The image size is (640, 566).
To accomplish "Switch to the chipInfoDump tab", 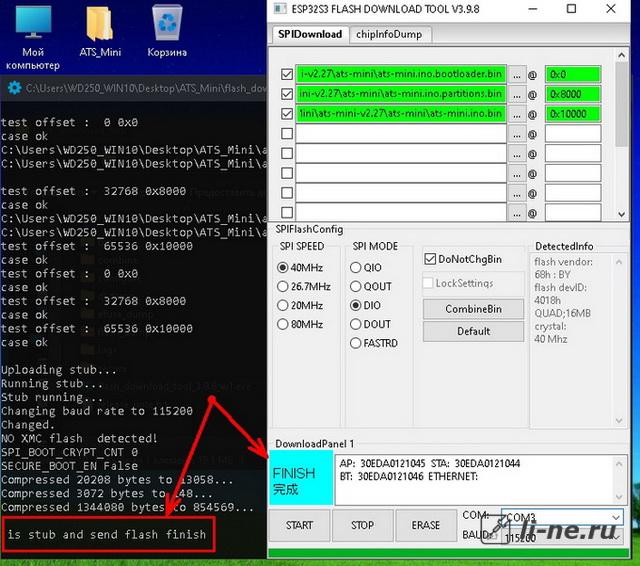I will (389, 34).
